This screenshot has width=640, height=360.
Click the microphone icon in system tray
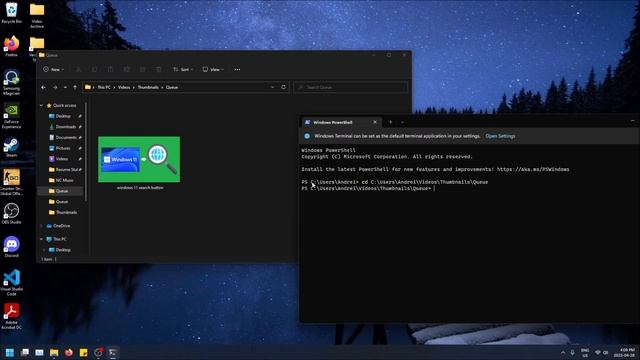click(x=573, y=352)
